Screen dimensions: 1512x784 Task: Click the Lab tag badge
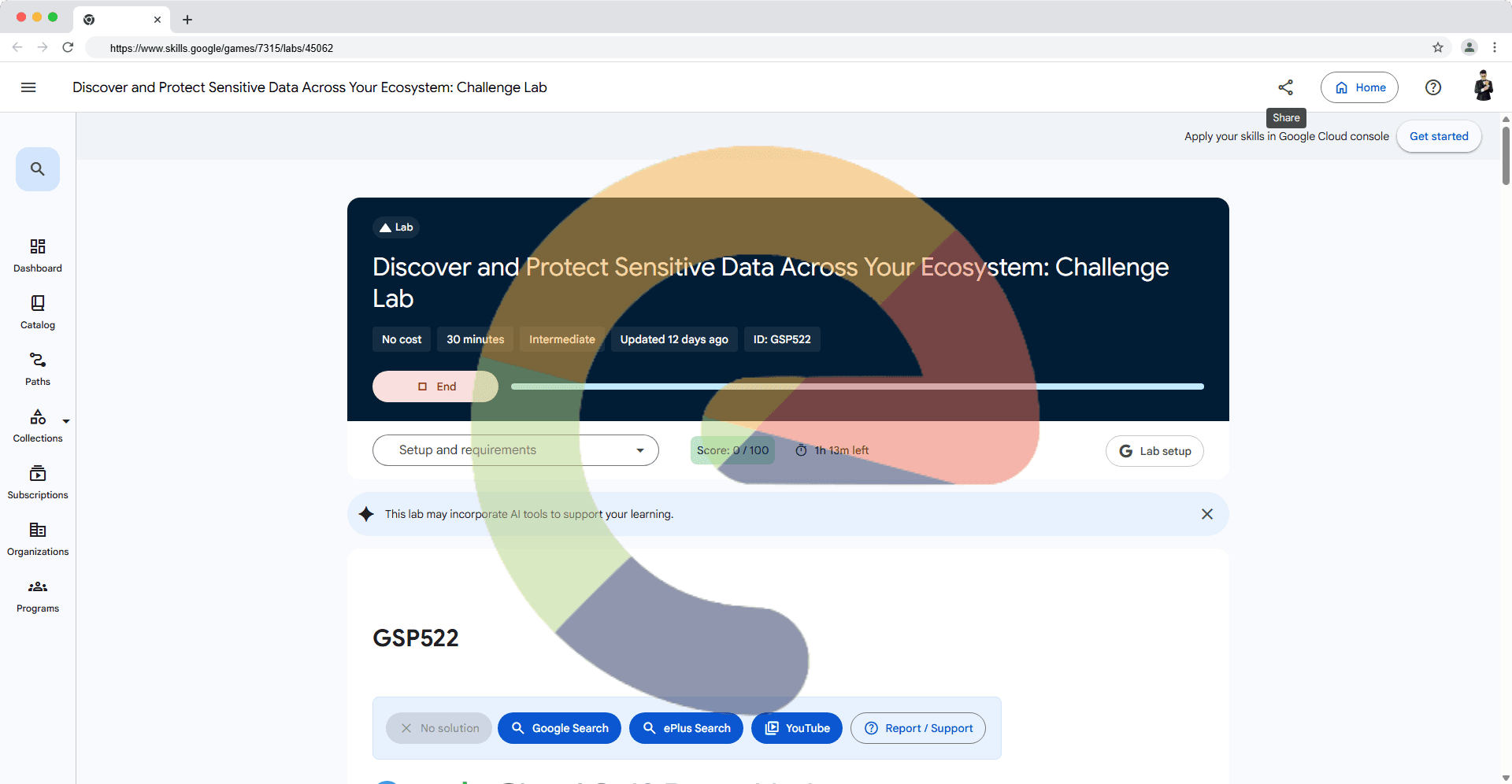point(396,227)
